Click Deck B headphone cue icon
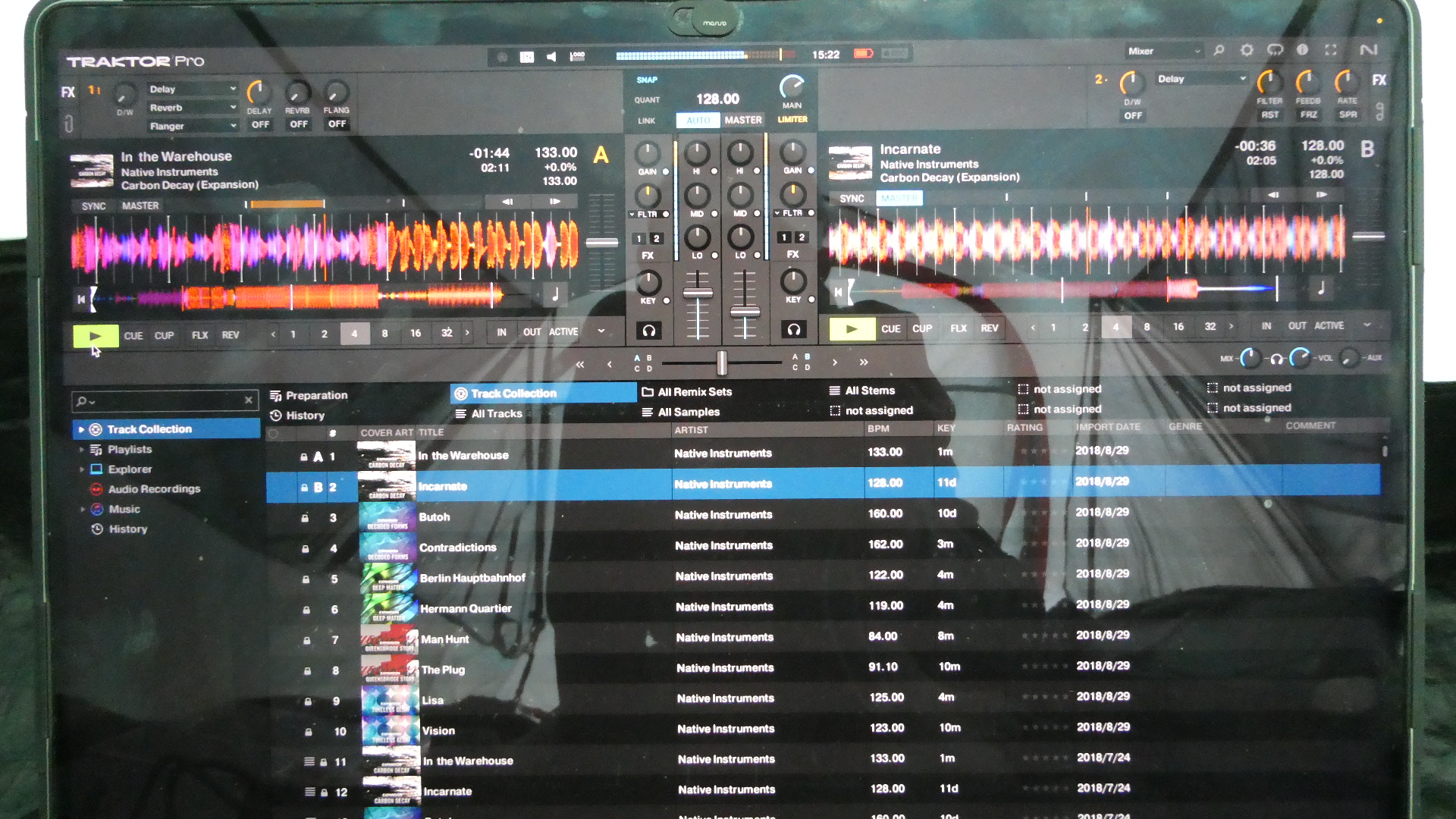Viewport: 1456px width, 819px height. 793,329
